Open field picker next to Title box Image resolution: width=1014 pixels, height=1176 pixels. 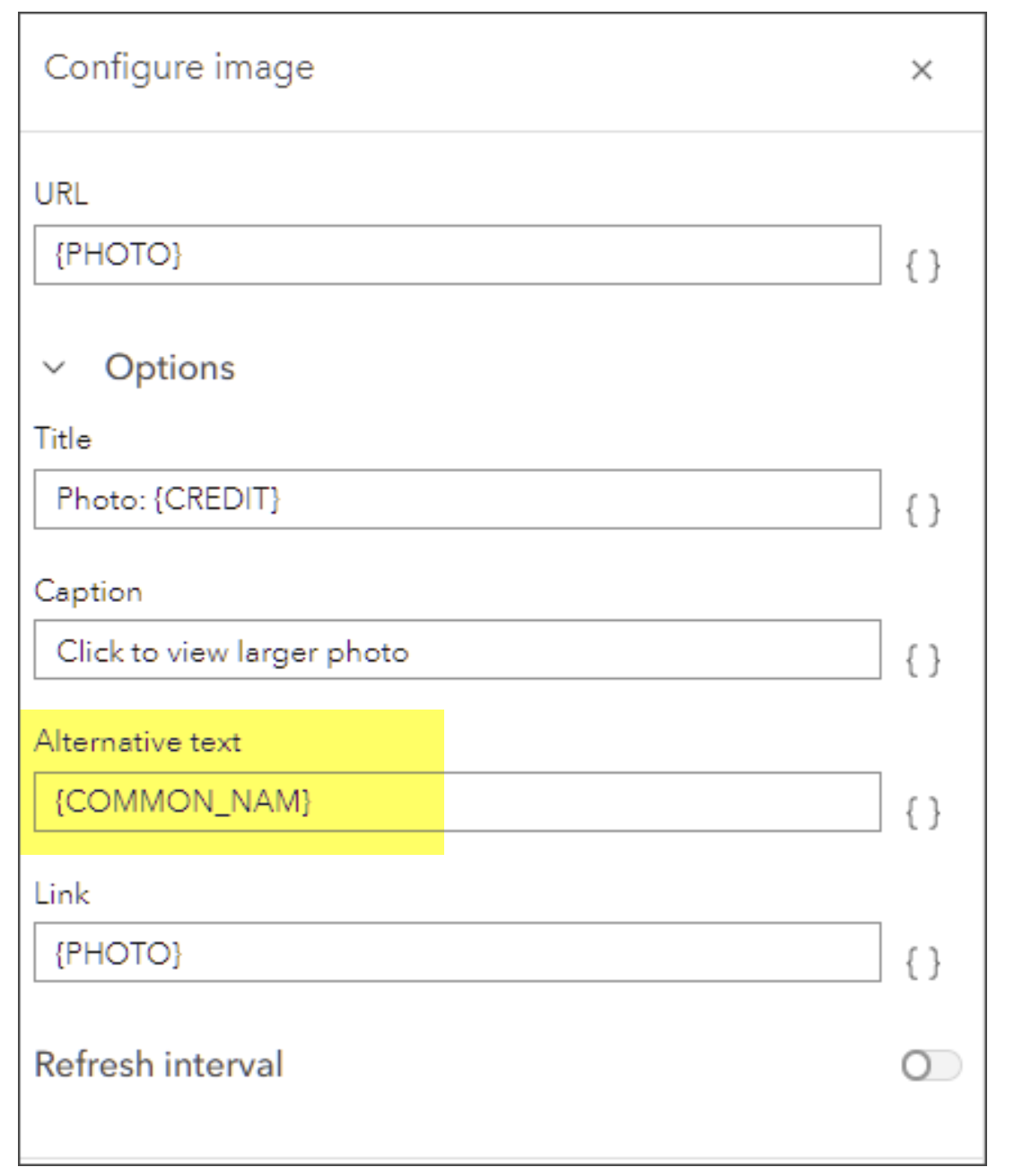[x=922, y=510]
